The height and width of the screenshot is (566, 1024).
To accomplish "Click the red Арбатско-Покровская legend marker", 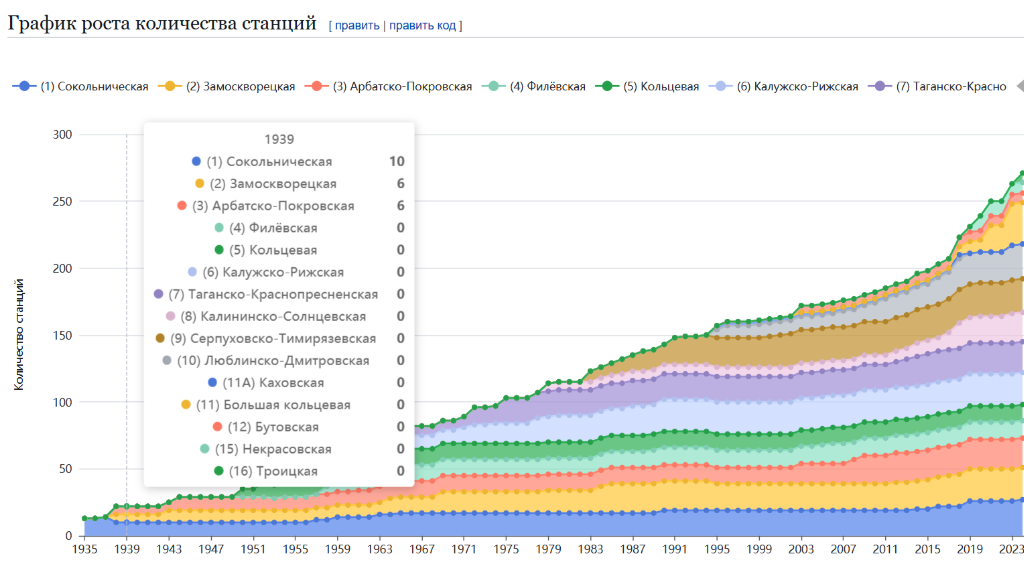I will [318, 87].
